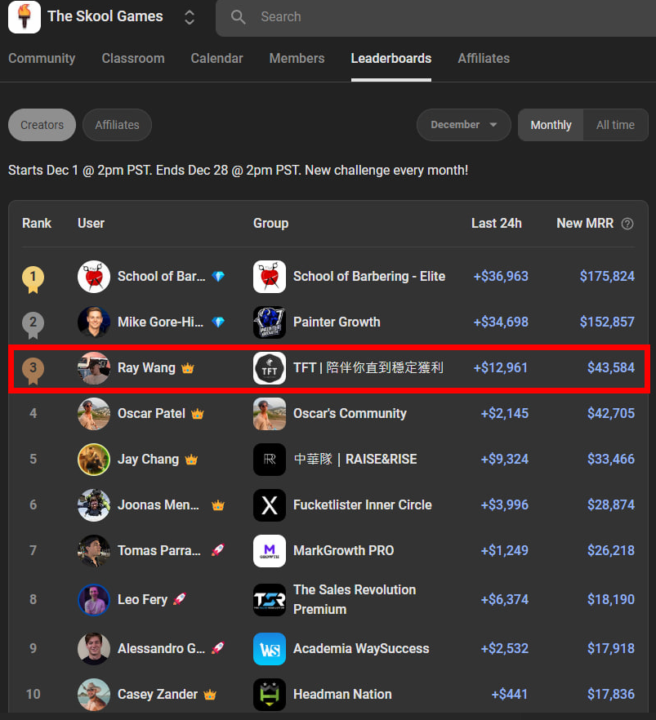Screen dimensions: 656x720
Task: Open Painter Growth group link
Action: click(336, 322)
